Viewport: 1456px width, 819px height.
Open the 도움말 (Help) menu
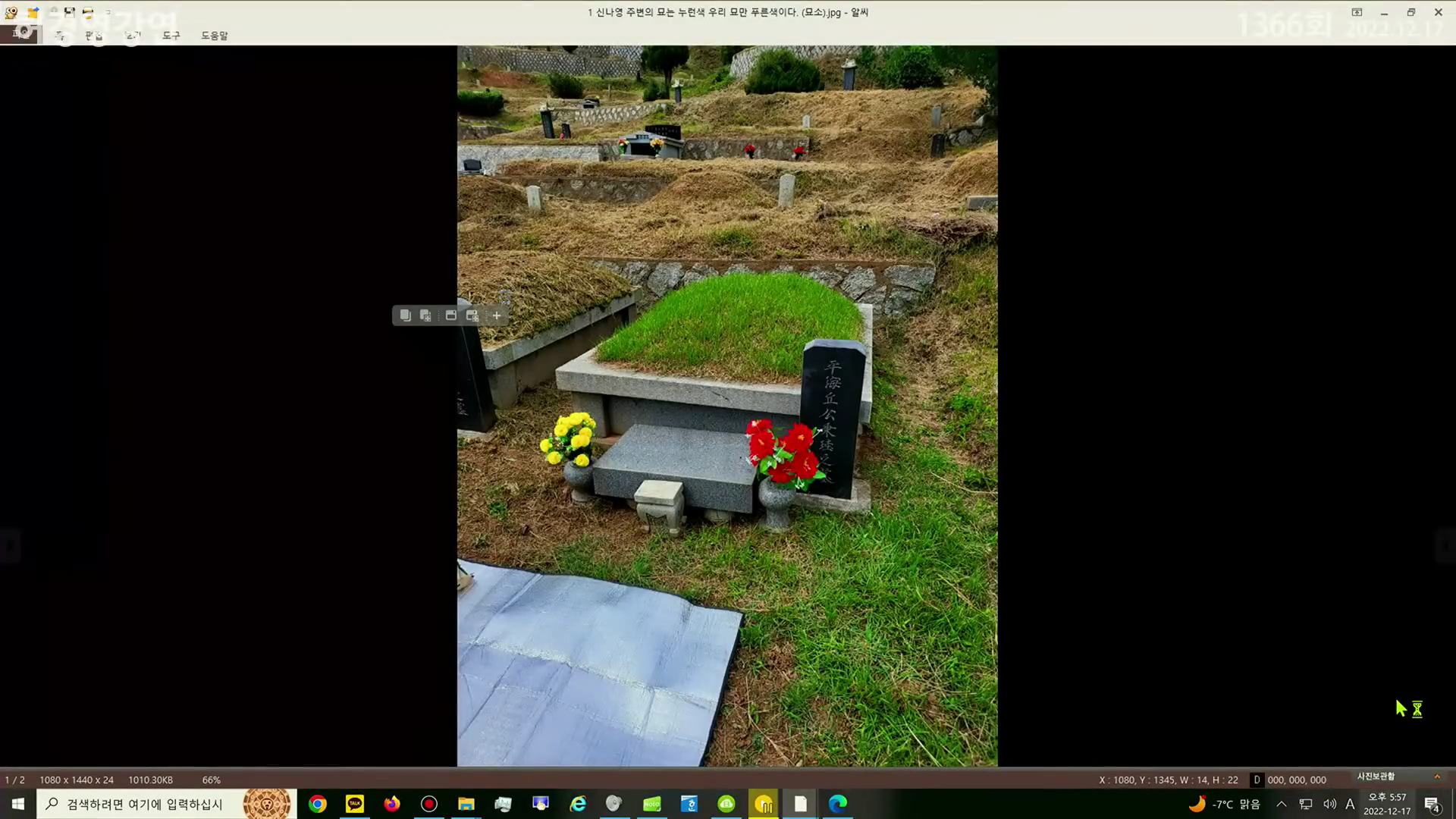[x=215, y=36]
